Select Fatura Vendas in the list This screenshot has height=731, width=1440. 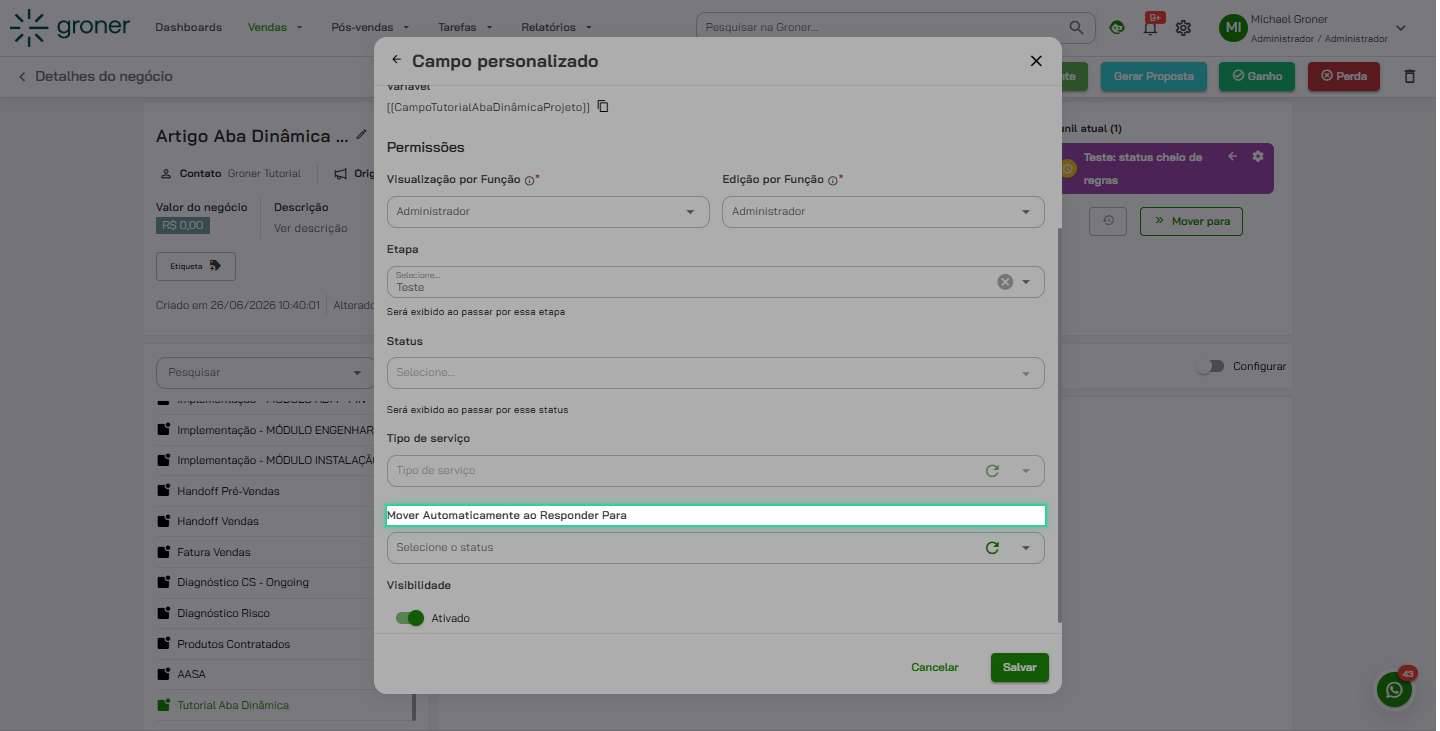213,552
